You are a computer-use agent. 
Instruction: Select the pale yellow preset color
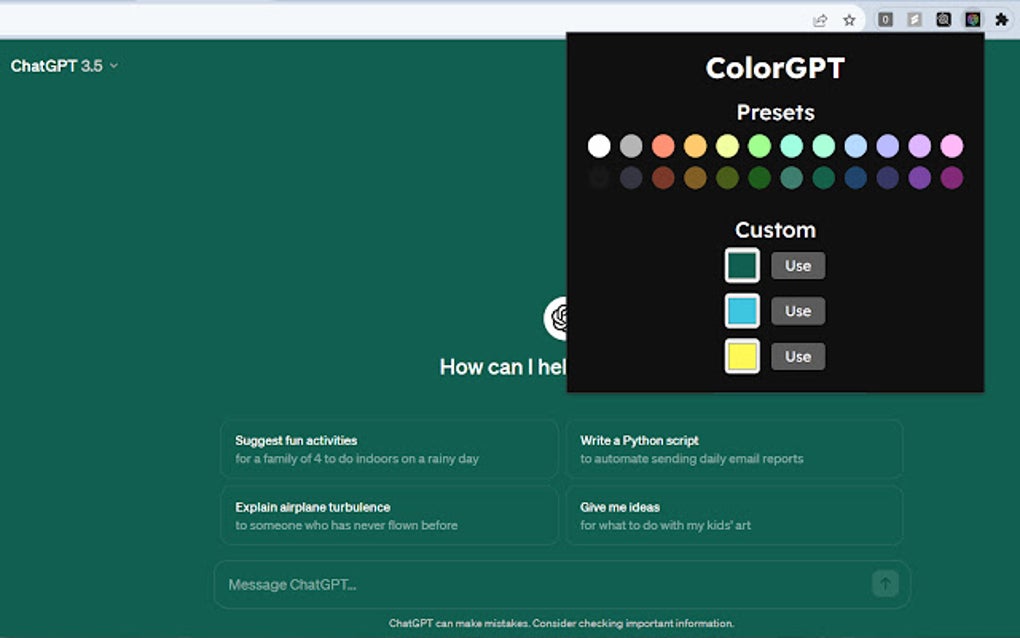(x=727, y=146)
